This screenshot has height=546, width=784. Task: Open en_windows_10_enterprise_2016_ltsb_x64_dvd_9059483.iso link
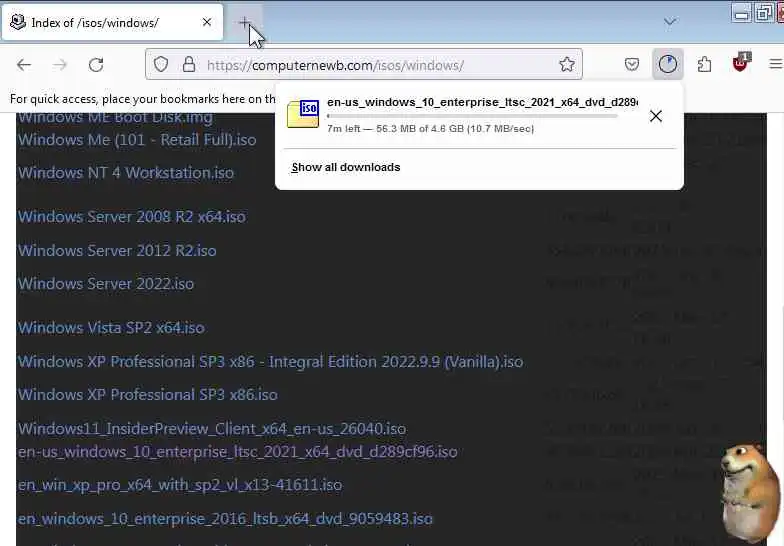(x=225, y=518)
